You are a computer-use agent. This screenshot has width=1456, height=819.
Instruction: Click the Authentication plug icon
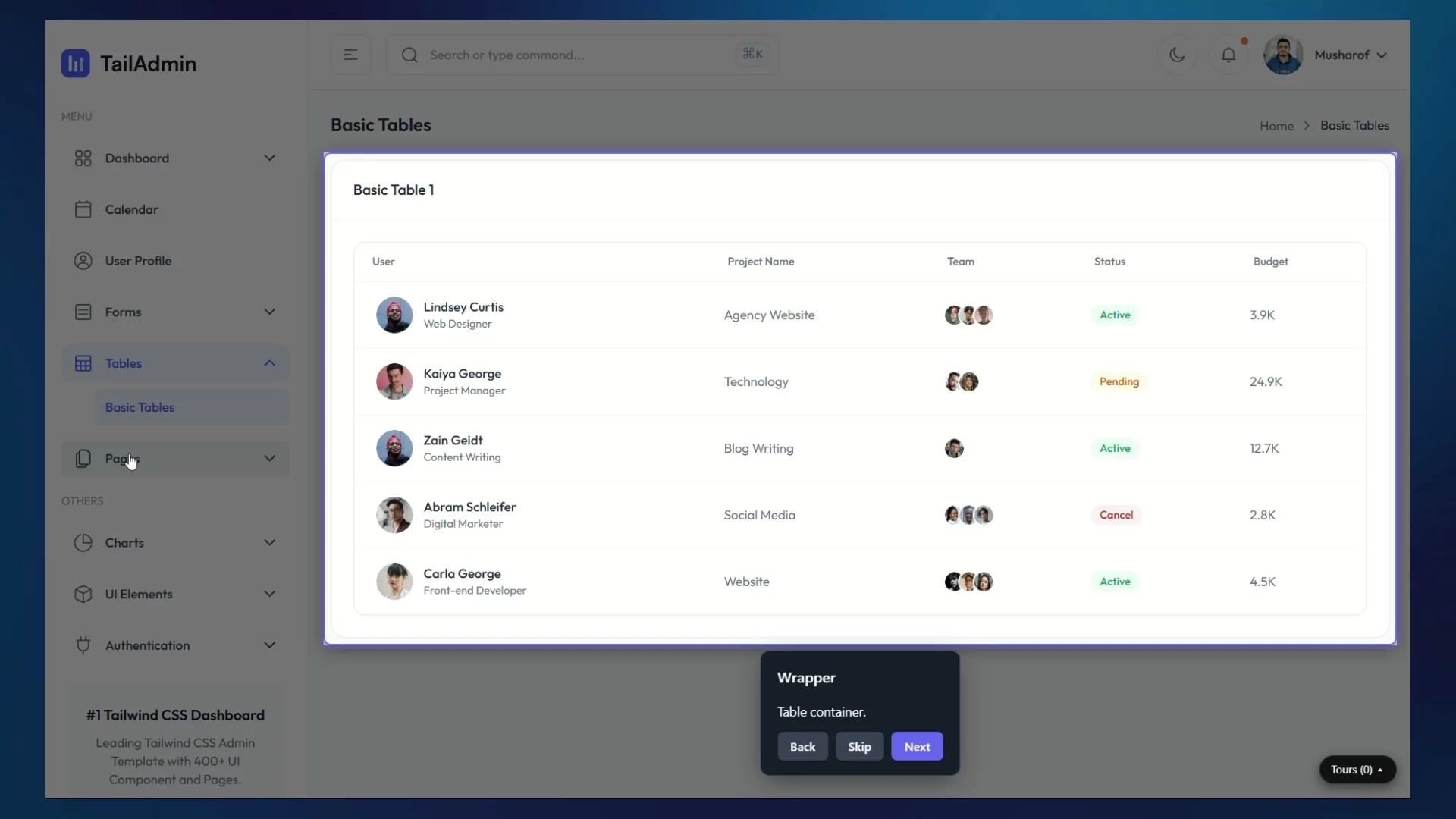pos(83,645)
